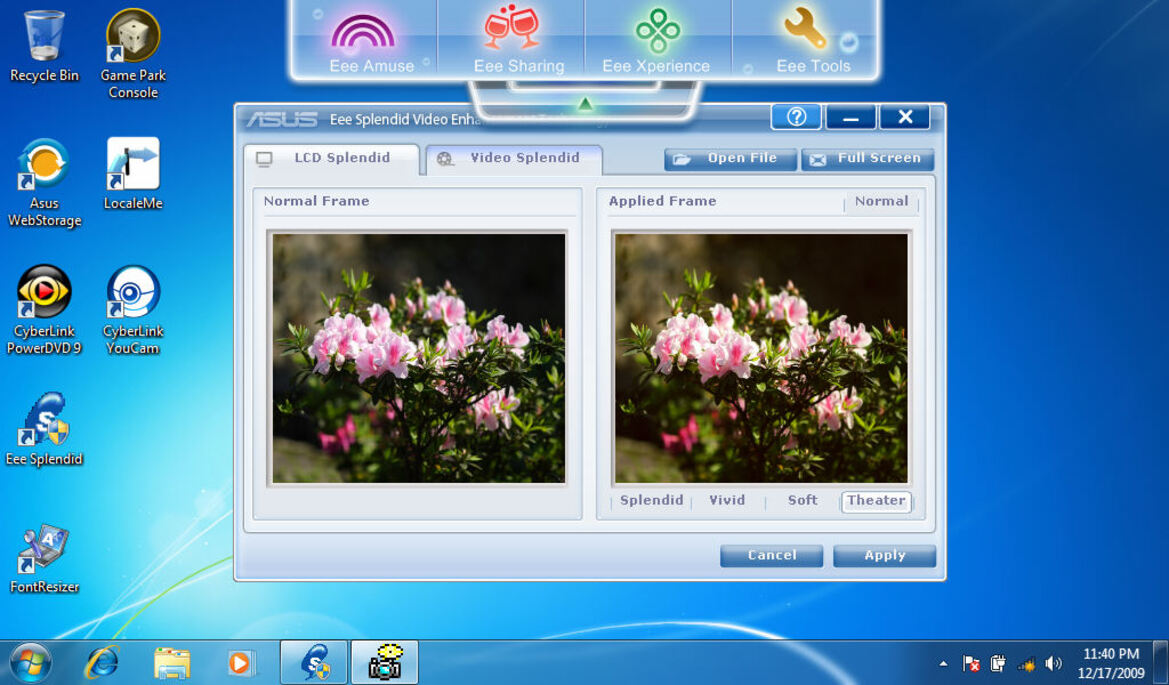
Task: Close the Eee Splendid window
Action: click(904, 117)
